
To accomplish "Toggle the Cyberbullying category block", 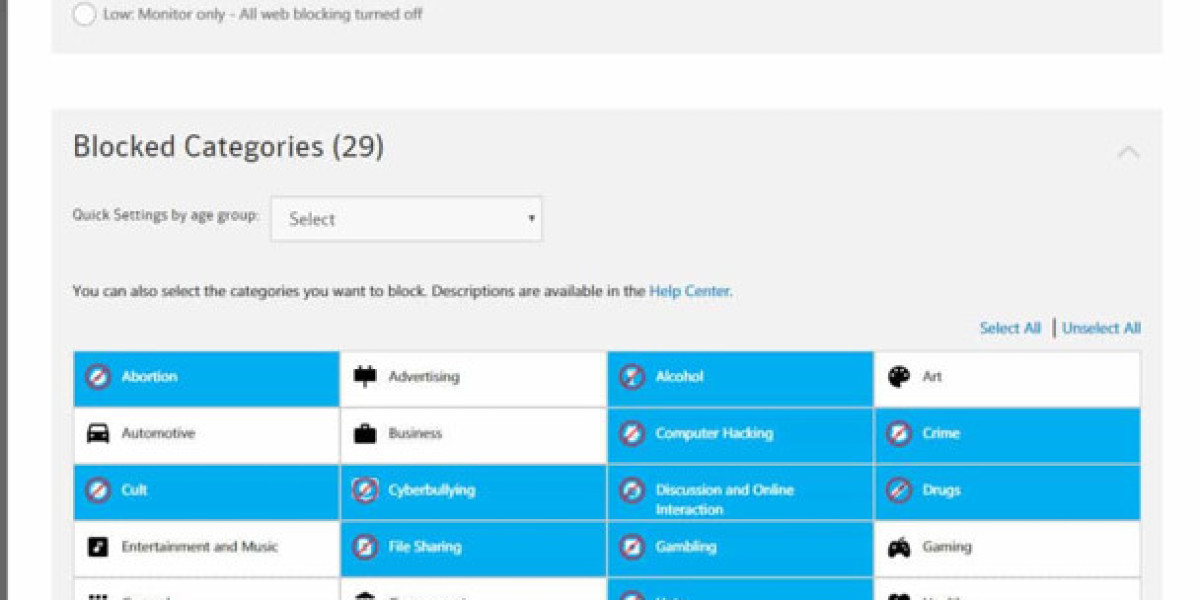I will tap(473, 491).
